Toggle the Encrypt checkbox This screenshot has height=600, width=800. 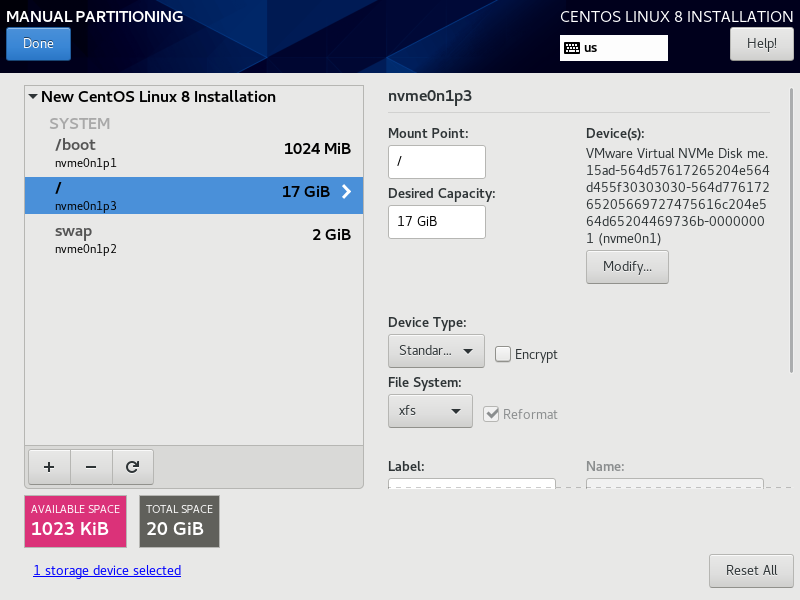[x=503, y=354]
